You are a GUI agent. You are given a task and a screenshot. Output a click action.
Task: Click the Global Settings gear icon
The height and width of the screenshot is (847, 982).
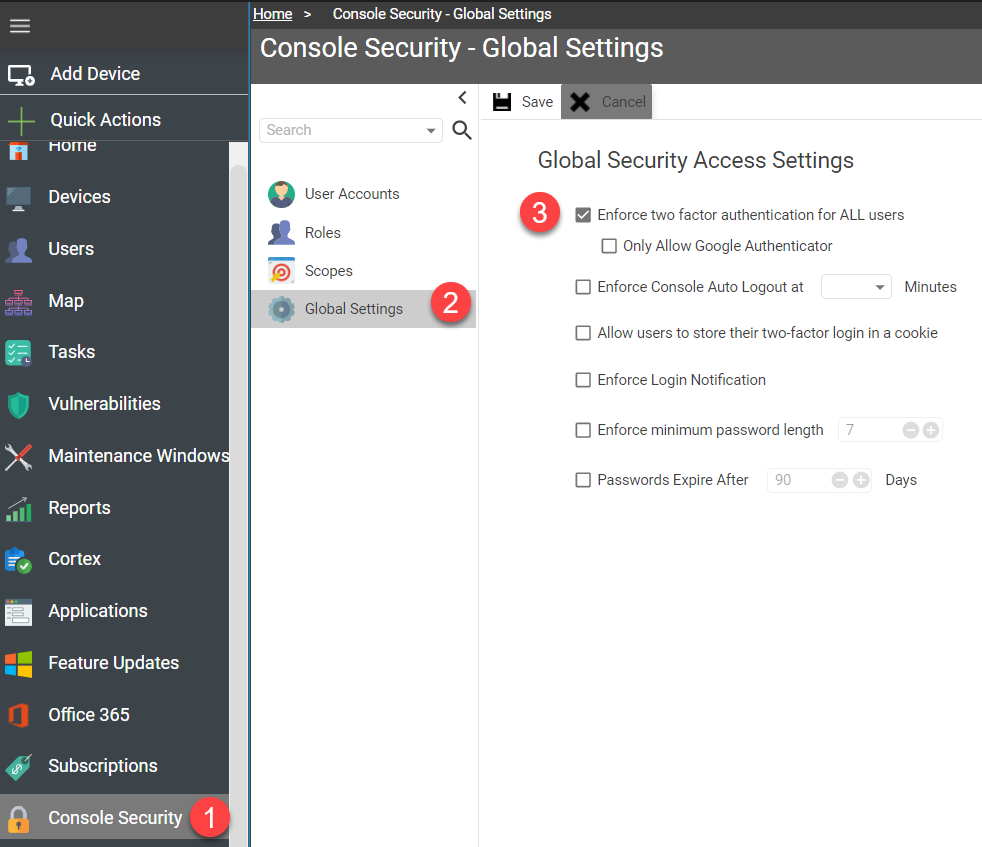coord(281,309)
